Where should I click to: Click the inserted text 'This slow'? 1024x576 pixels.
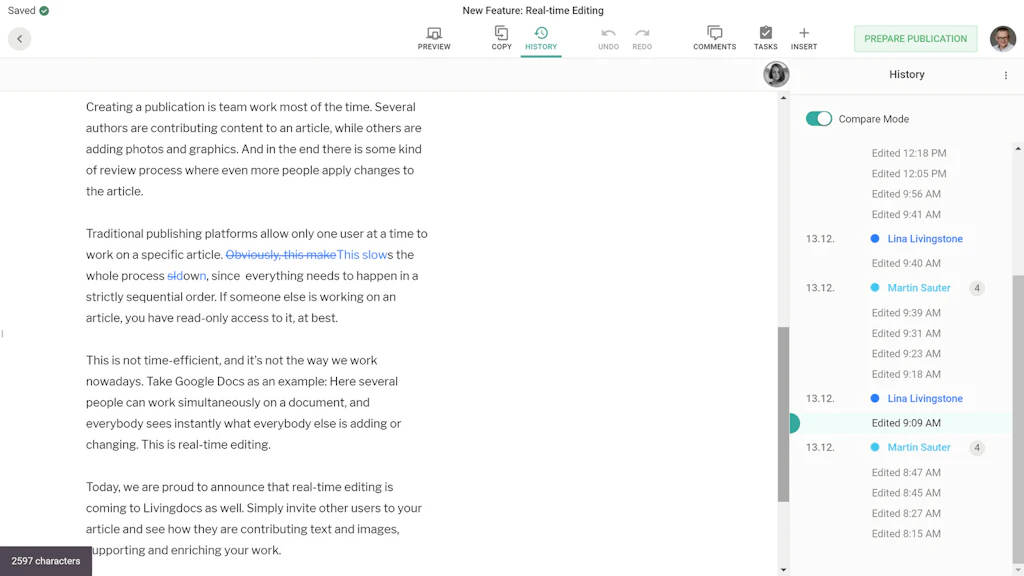pos(362,255)
